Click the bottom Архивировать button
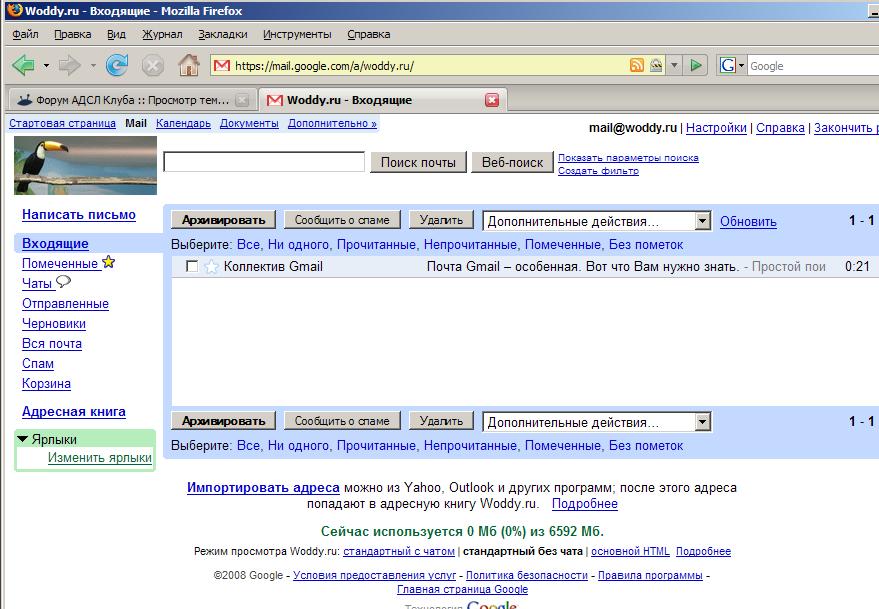The image size is (879, 609). point(223,421)
